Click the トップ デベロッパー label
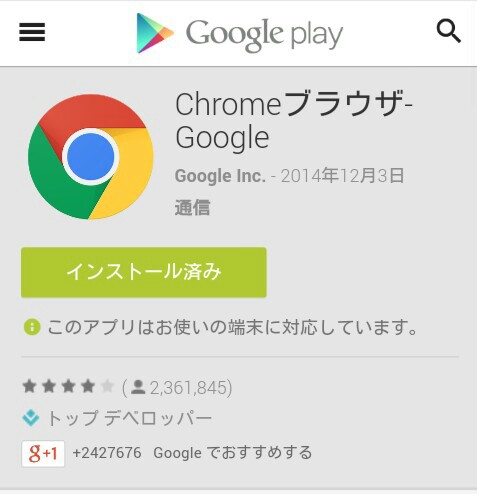Viewport: 477px width, 494px height. coord(130,418)
